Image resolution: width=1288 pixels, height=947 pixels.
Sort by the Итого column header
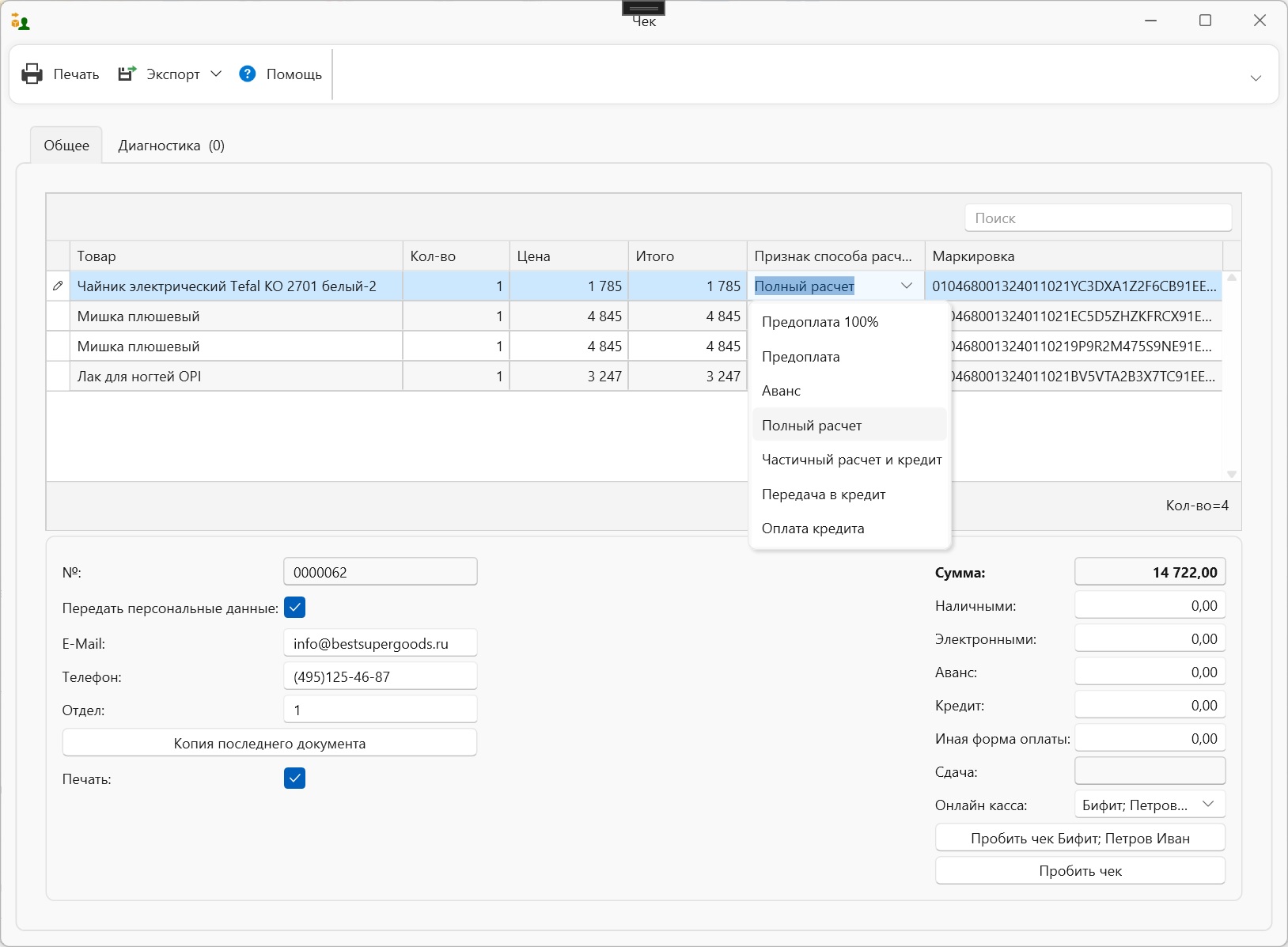coord(688,256)
